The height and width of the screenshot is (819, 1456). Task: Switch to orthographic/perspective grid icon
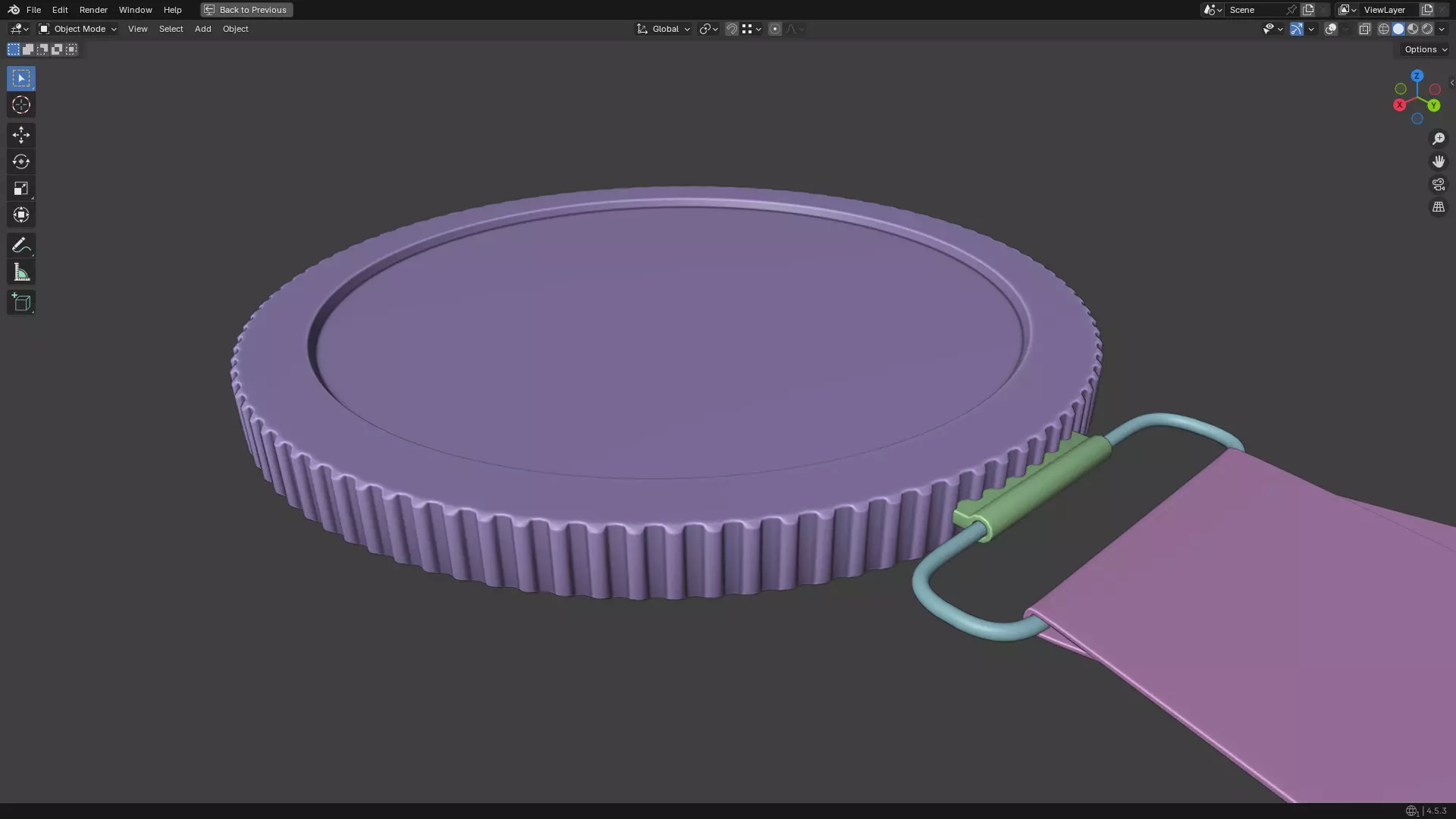pyautogui.click(x=1438, y=207)
